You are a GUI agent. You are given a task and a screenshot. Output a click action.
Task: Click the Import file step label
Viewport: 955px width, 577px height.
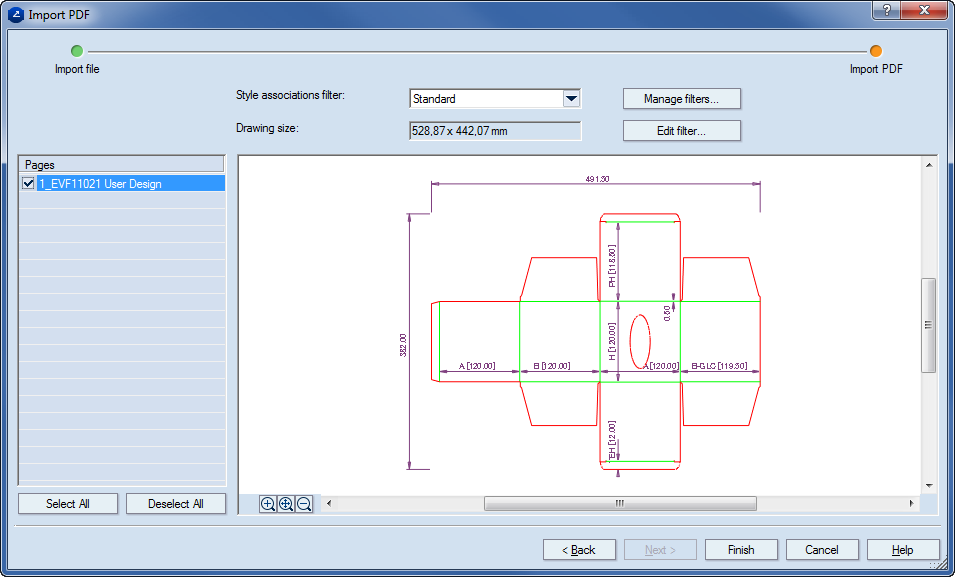tap(77, 69)
